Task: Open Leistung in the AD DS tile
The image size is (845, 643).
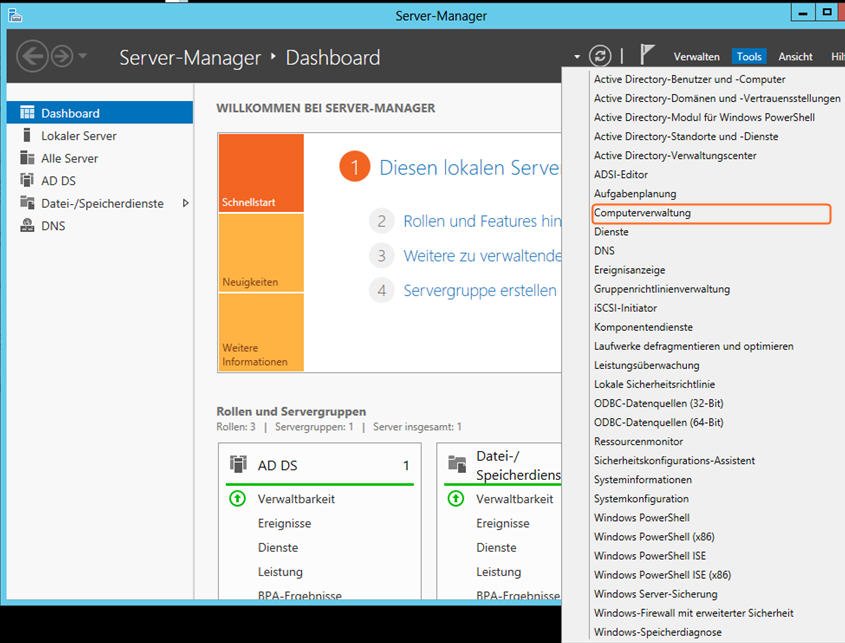Action: click(280, 572)
